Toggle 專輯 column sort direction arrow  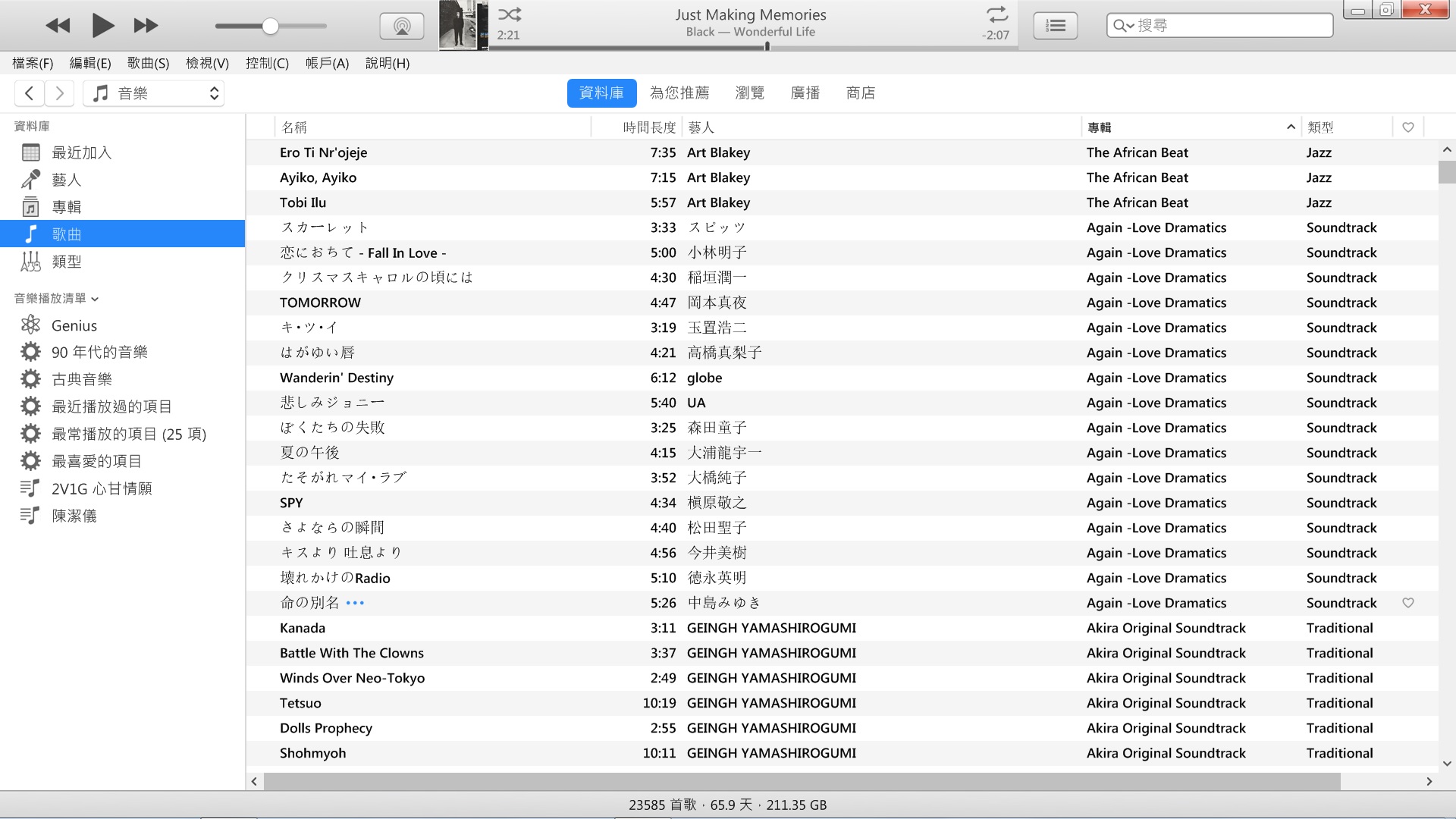click(1291, 127)
